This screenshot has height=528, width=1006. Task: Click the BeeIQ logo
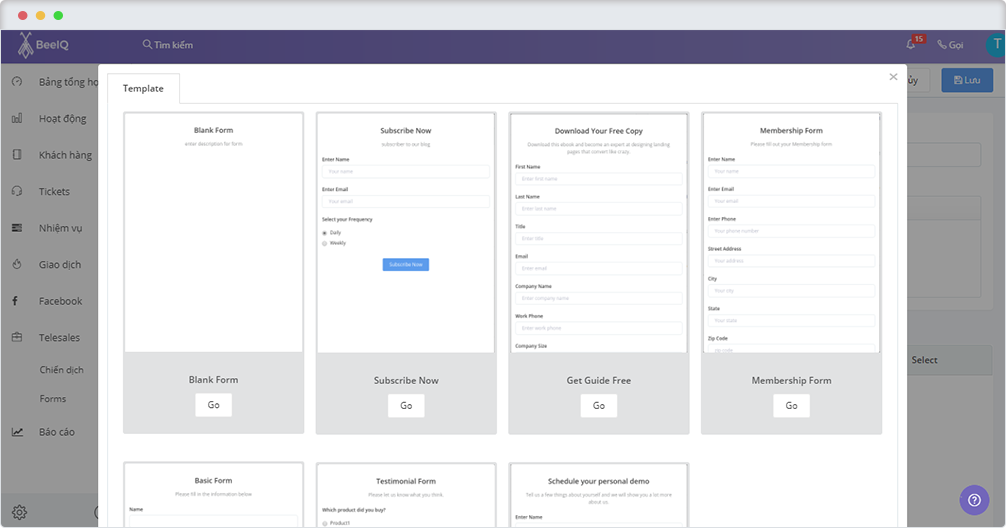pyautogui.click(x=43, y=45)
